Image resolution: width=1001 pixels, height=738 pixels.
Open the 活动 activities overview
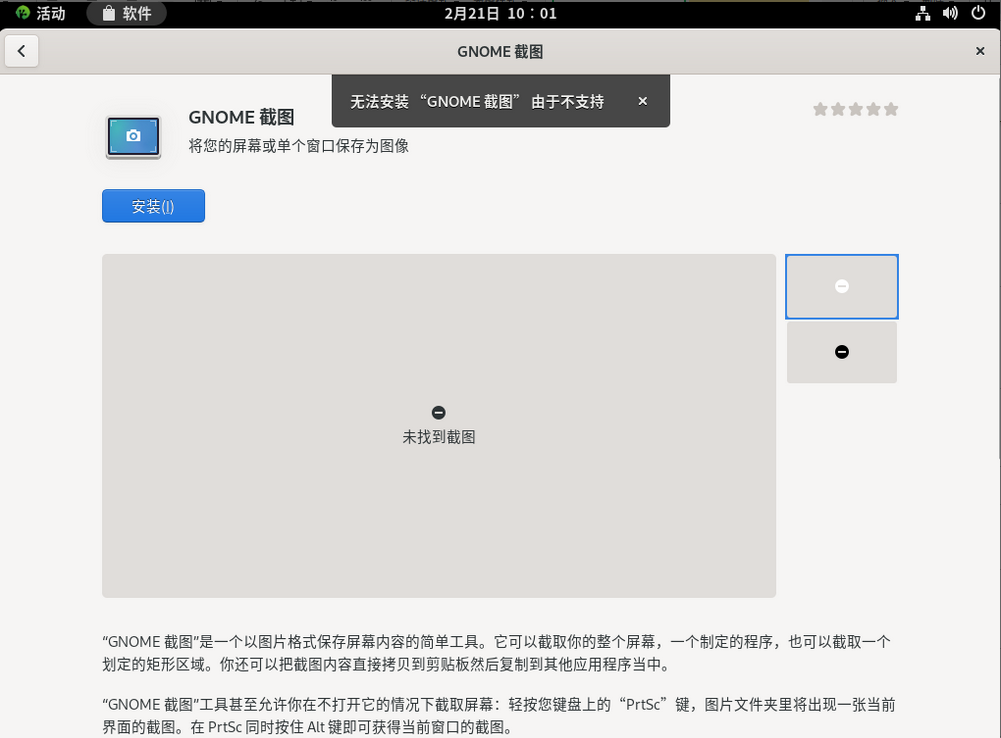41,13
